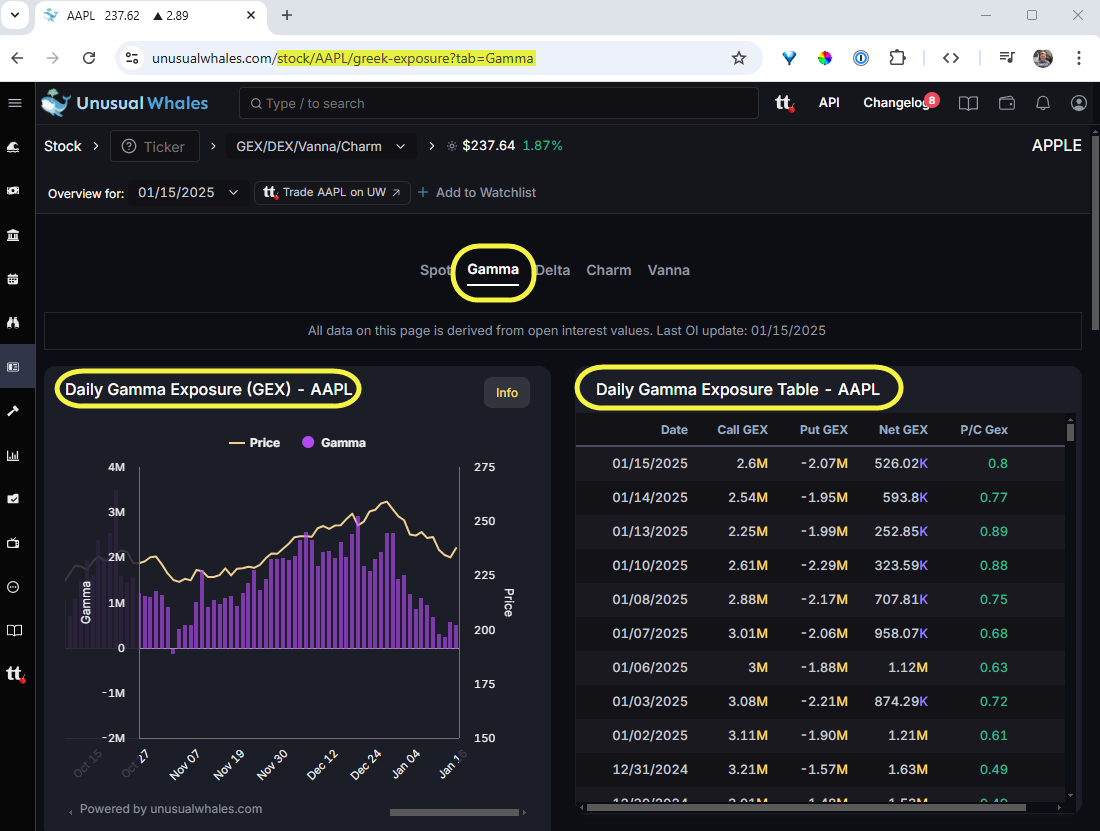Image resolution: width=1100 pixels, height=831 pixels.
Task: Select the 01/06/2025 table row date
Action: click(650, 668)
